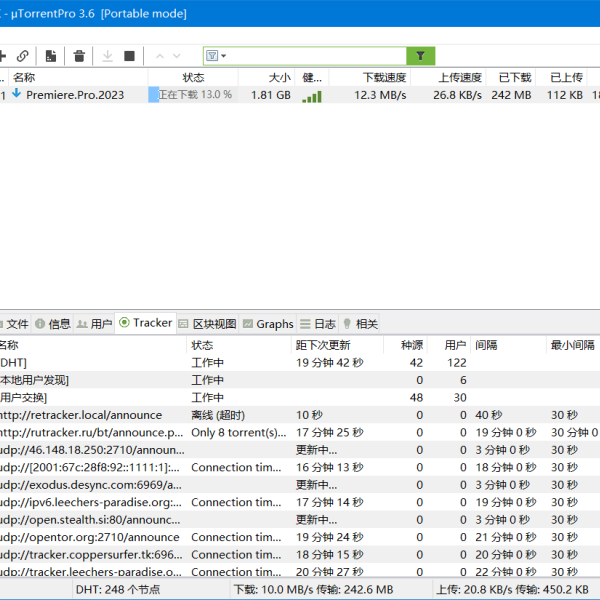Move torrent up in queue
Viewport: 600px width, 600px height.
tap(160, 56)
